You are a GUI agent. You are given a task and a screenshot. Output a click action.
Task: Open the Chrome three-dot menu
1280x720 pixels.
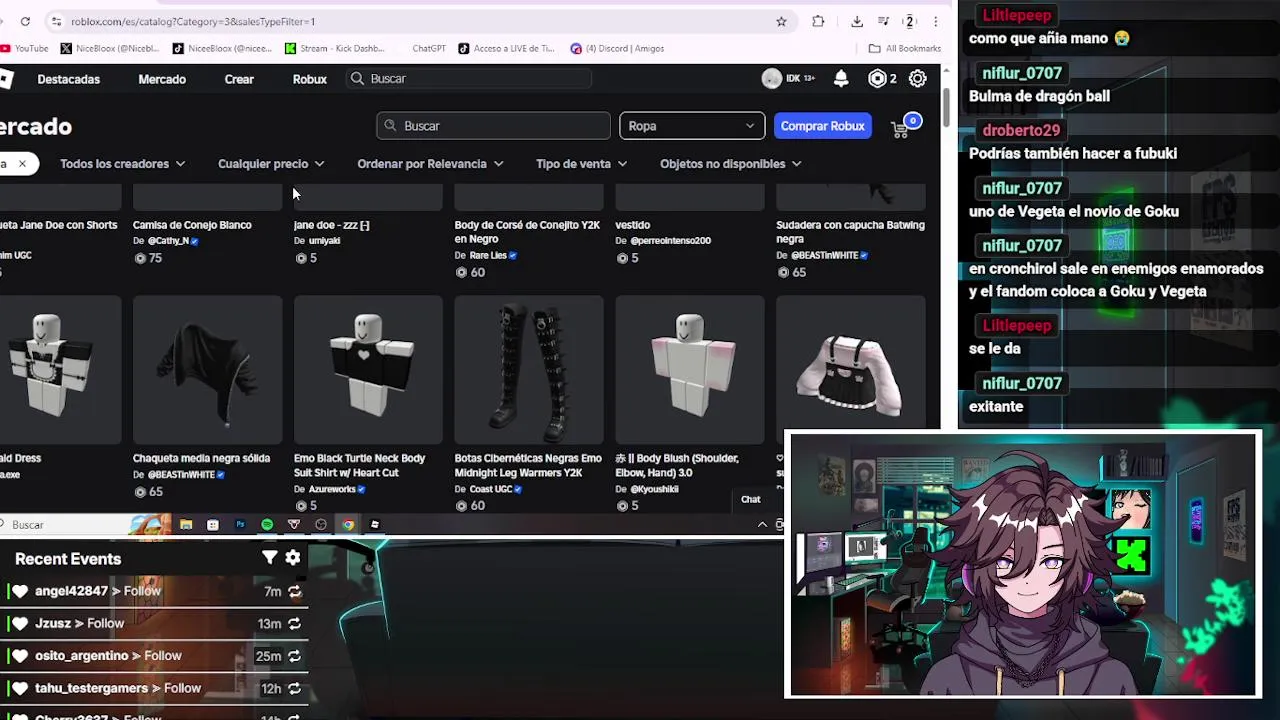pos(935,21)
